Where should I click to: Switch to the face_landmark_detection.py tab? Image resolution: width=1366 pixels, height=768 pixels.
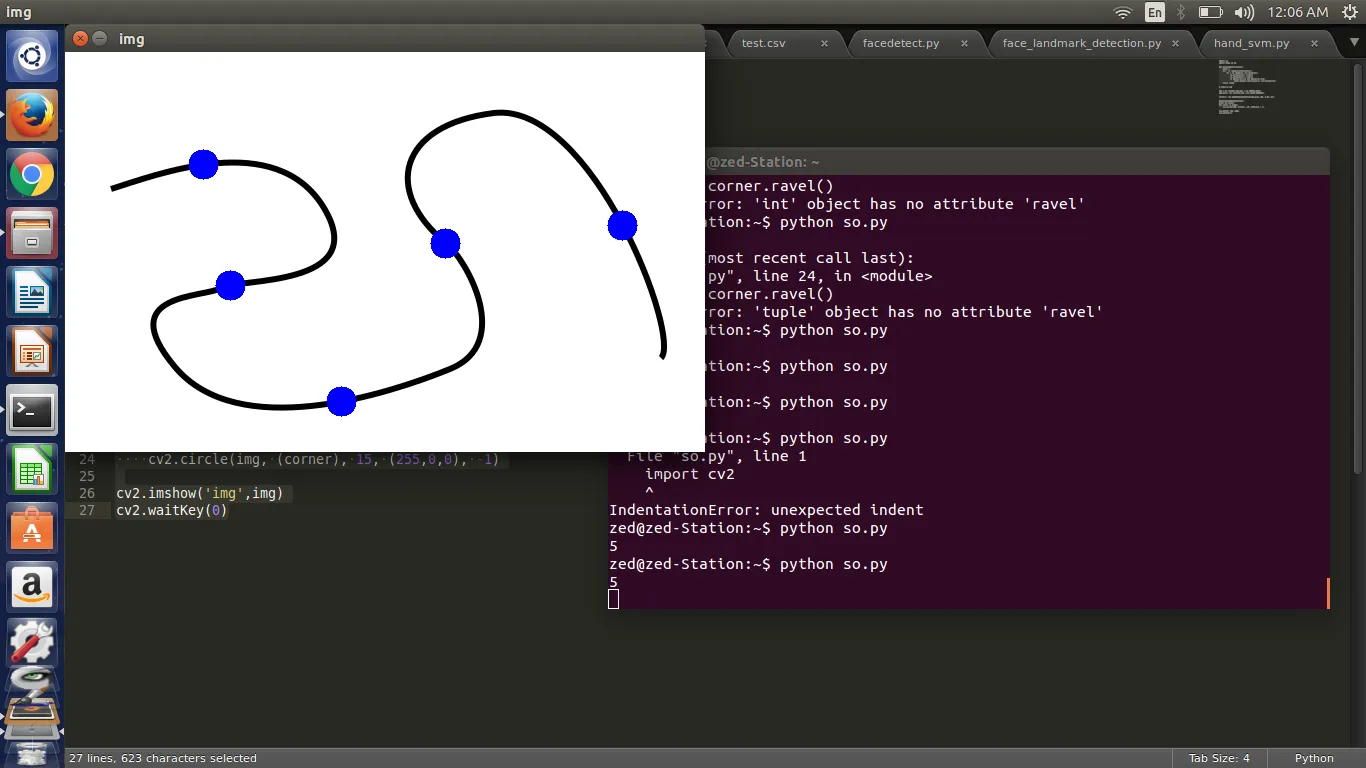tap(1082, 43)
